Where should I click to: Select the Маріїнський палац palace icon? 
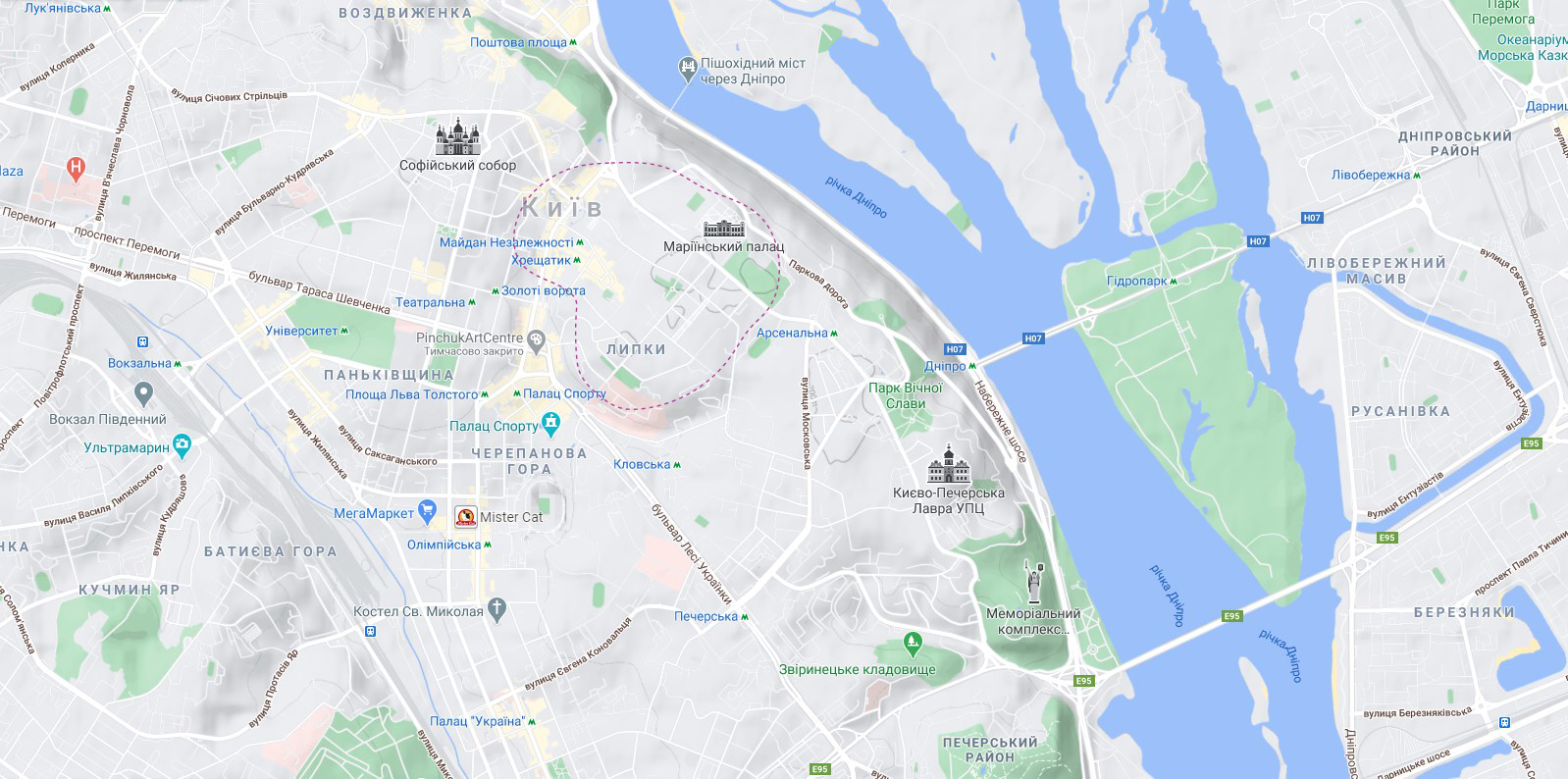click(x=723, y=228)
